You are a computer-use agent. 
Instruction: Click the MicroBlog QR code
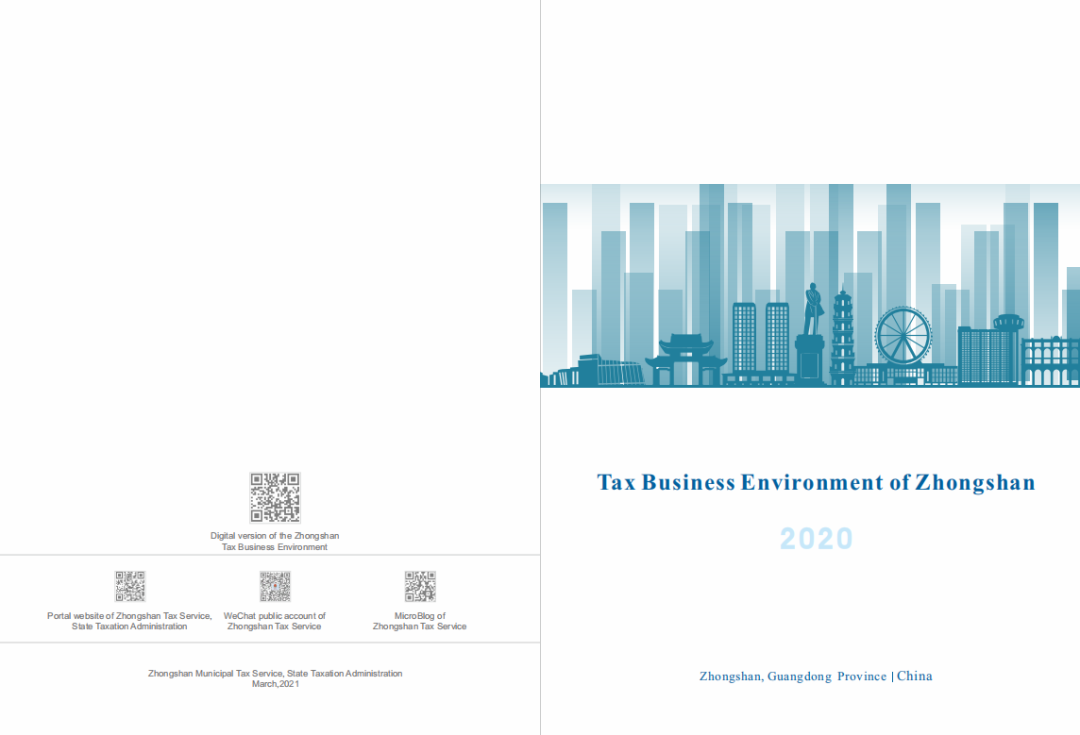tap(419, 586)
